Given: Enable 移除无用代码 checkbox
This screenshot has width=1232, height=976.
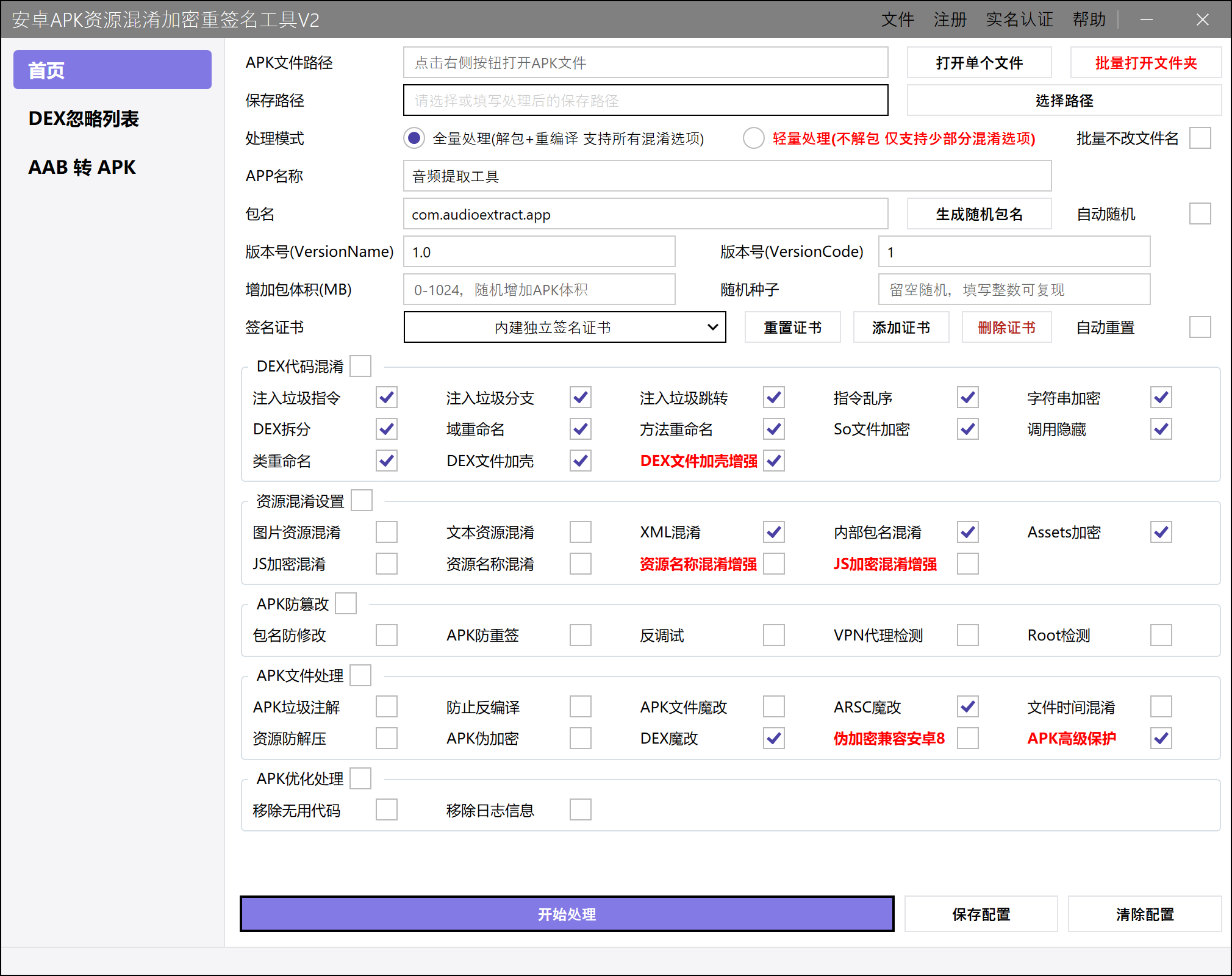Looking at the screenshot, I should (x=386, y=810).
